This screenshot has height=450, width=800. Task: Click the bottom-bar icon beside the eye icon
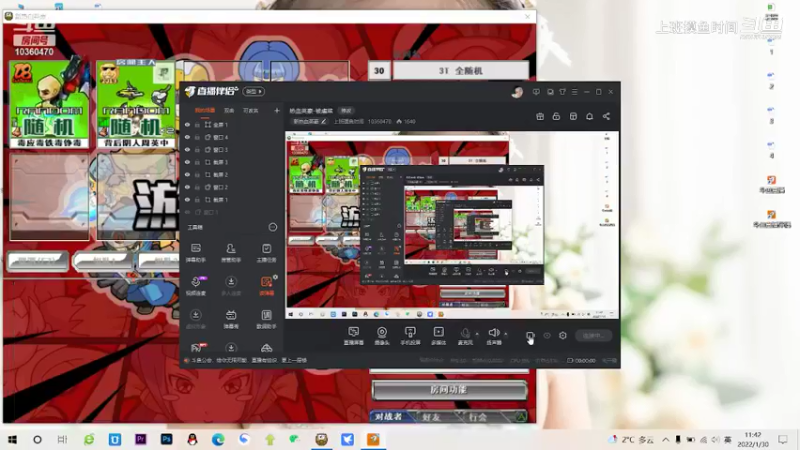point(530,336)
